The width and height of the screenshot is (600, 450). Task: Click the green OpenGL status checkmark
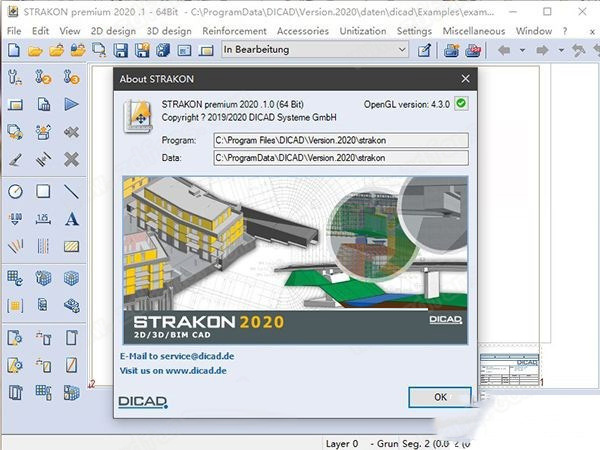[x=461, y=103]
